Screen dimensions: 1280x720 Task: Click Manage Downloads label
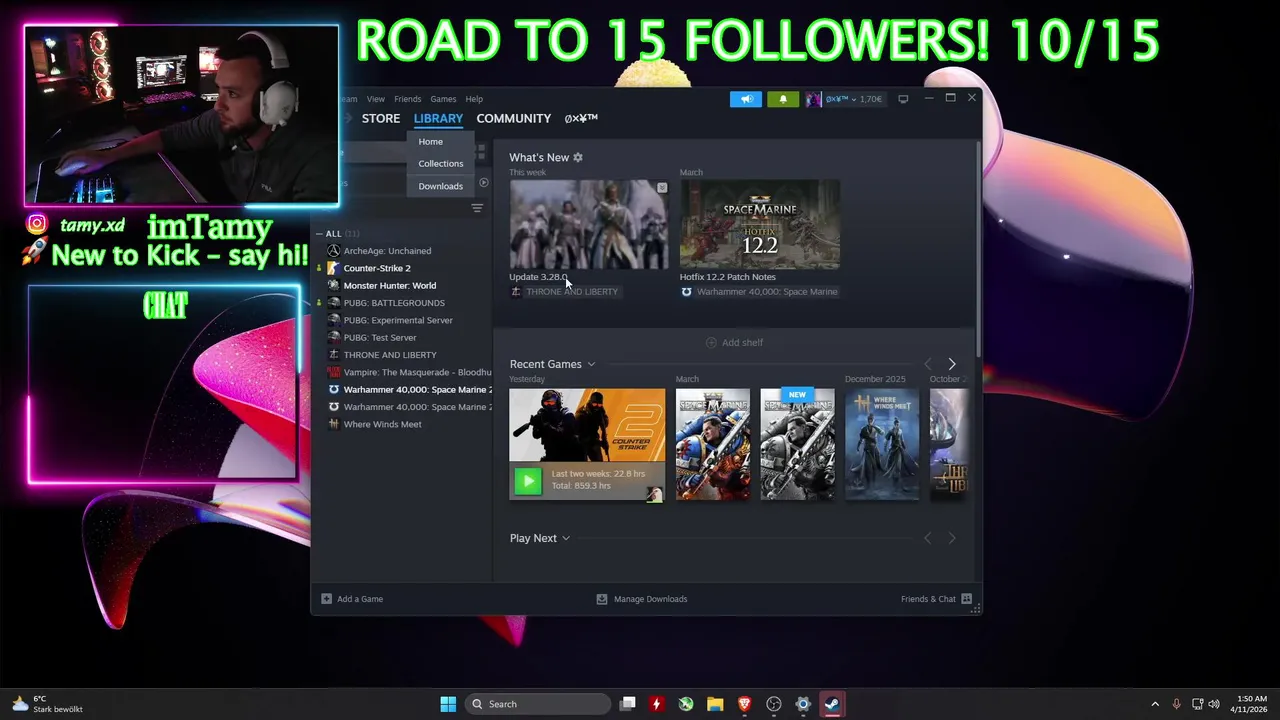(x=650, y=599)
